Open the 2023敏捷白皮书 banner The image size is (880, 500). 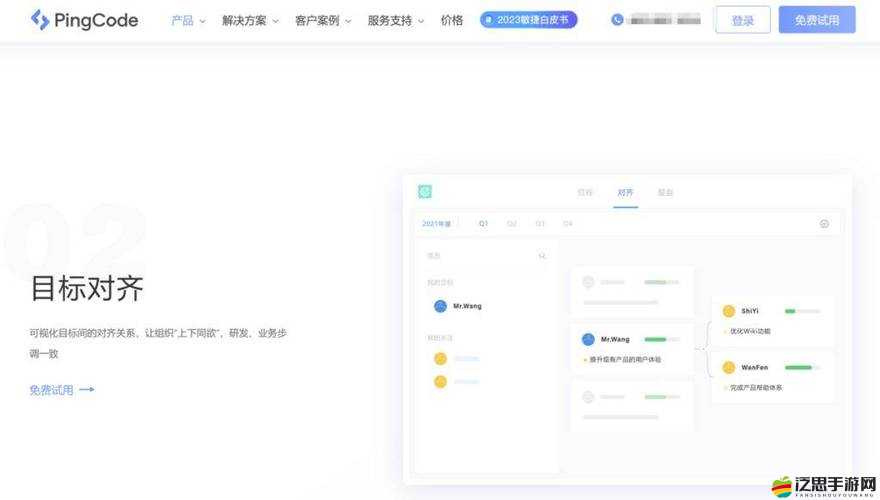point(528,20)
